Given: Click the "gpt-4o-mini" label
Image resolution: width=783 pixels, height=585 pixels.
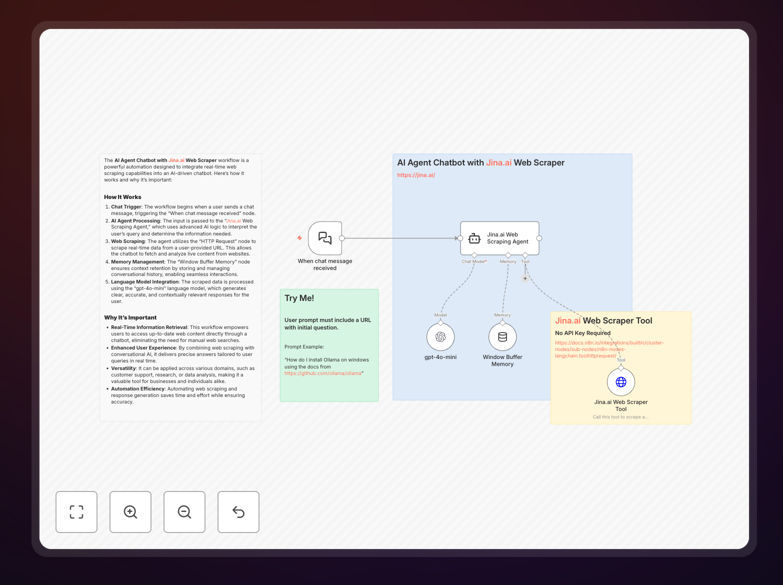Looking at the screenshot, I should pyautogui.click(x=440, y=357).
